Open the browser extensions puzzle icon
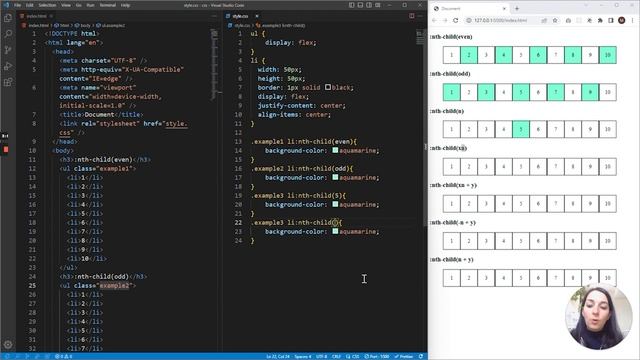 (600, 20)
